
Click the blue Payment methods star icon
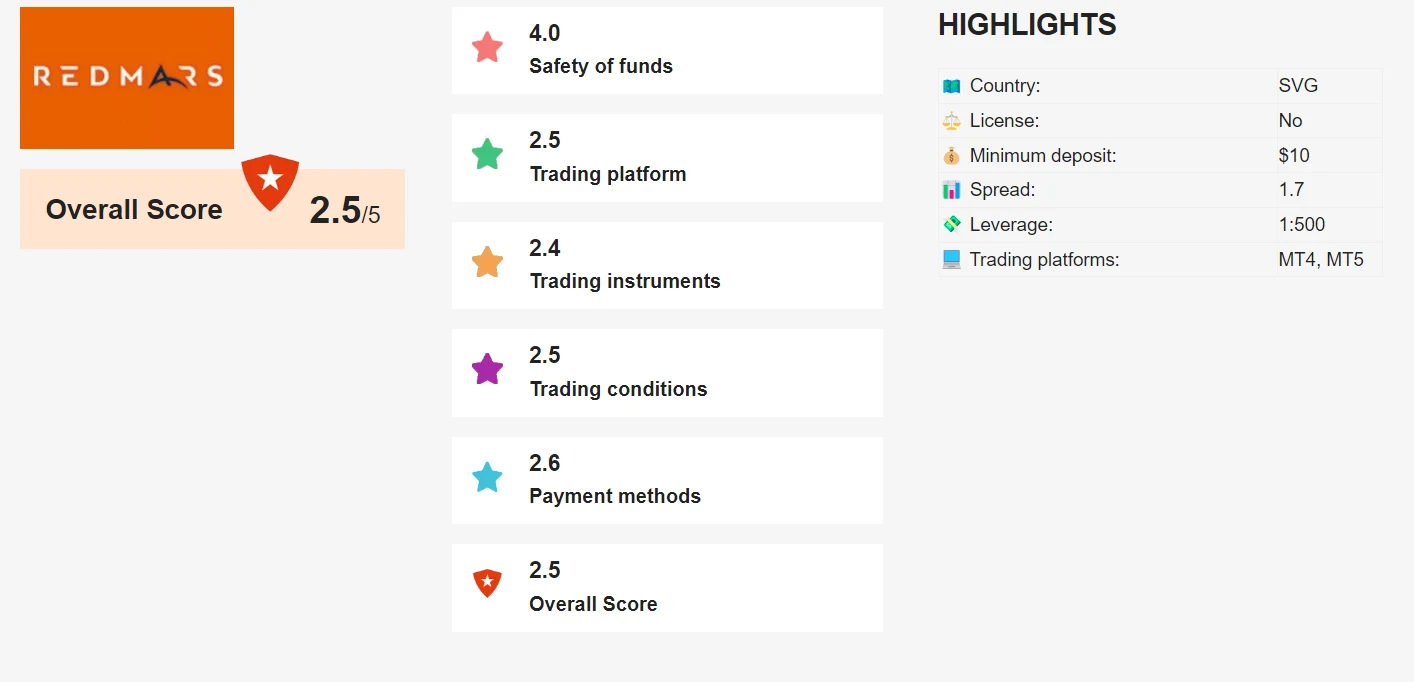coord(487,477)
